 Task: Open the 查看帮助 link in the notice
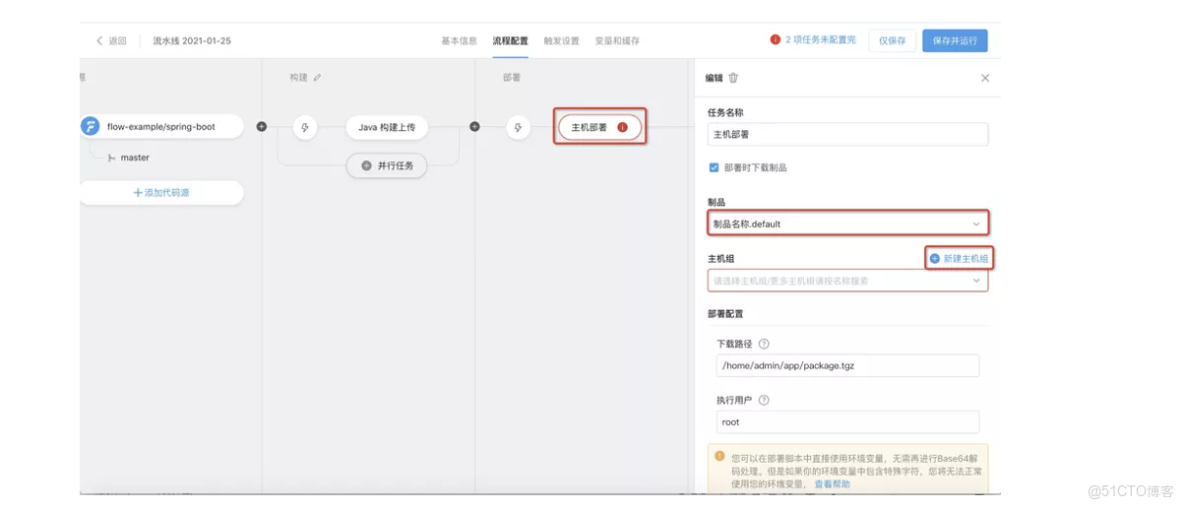[x=832, y=484]
